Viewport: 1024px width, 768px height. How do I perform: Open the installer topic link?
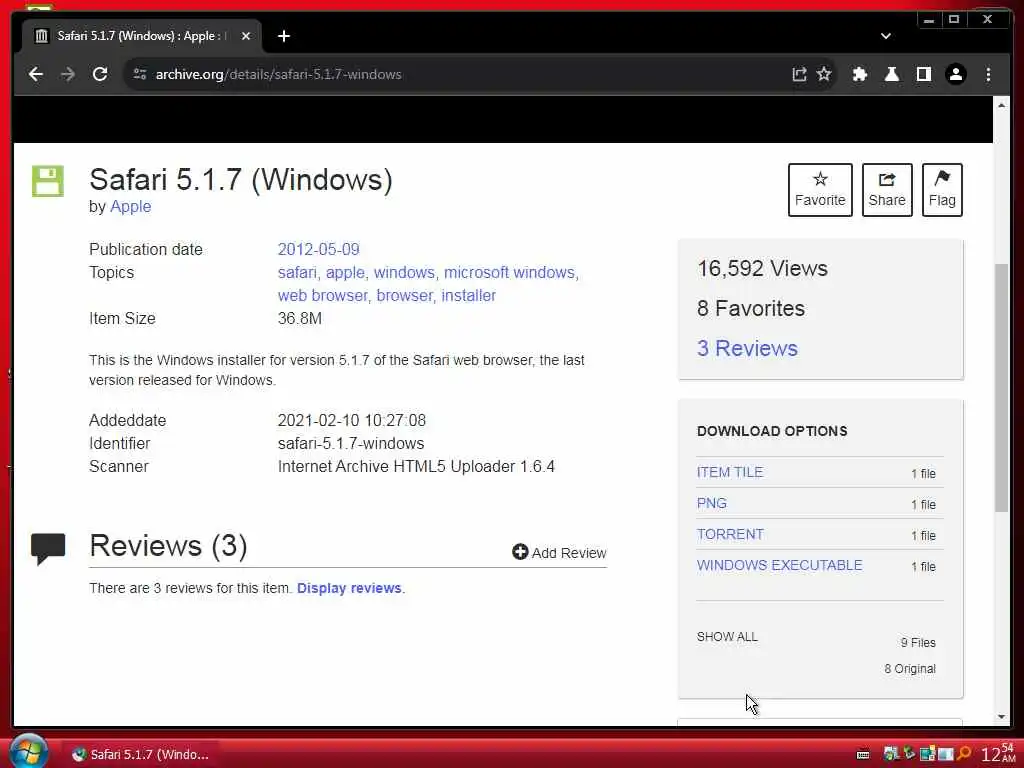(x=468, y=295)
